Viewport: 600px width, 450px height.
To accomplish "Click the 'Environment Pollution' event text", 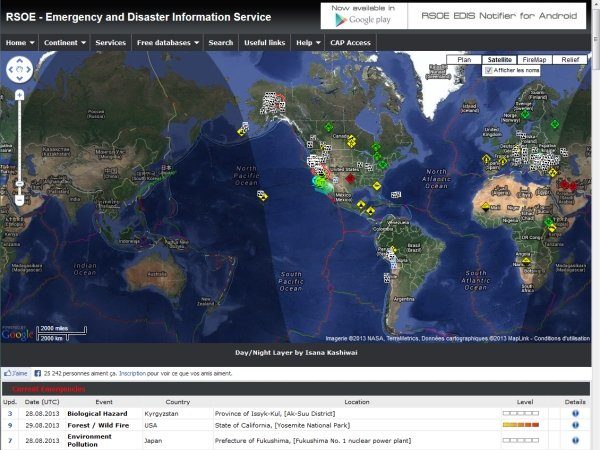I will pyautogui.click(x=89, y=440).
